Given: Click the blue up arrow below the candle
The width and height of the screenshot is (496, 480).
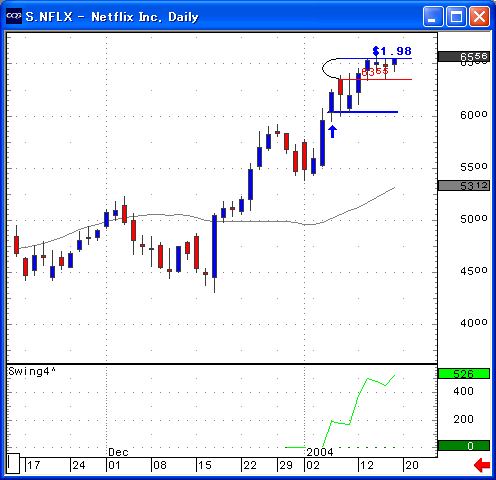Looking at the screenshot, I should point(332,131).
